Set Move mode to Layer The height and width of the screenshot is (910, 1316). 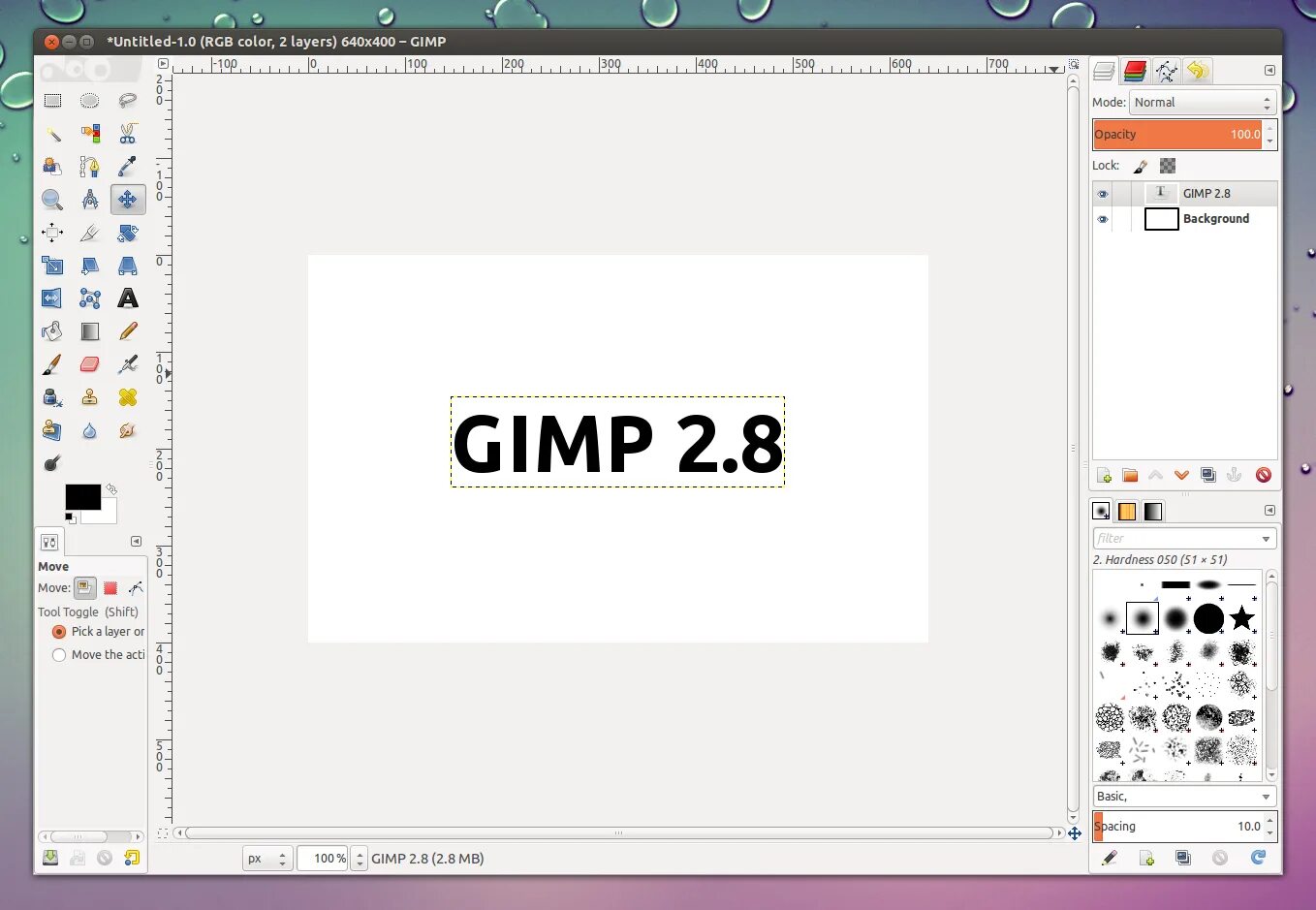pos(85,588)
